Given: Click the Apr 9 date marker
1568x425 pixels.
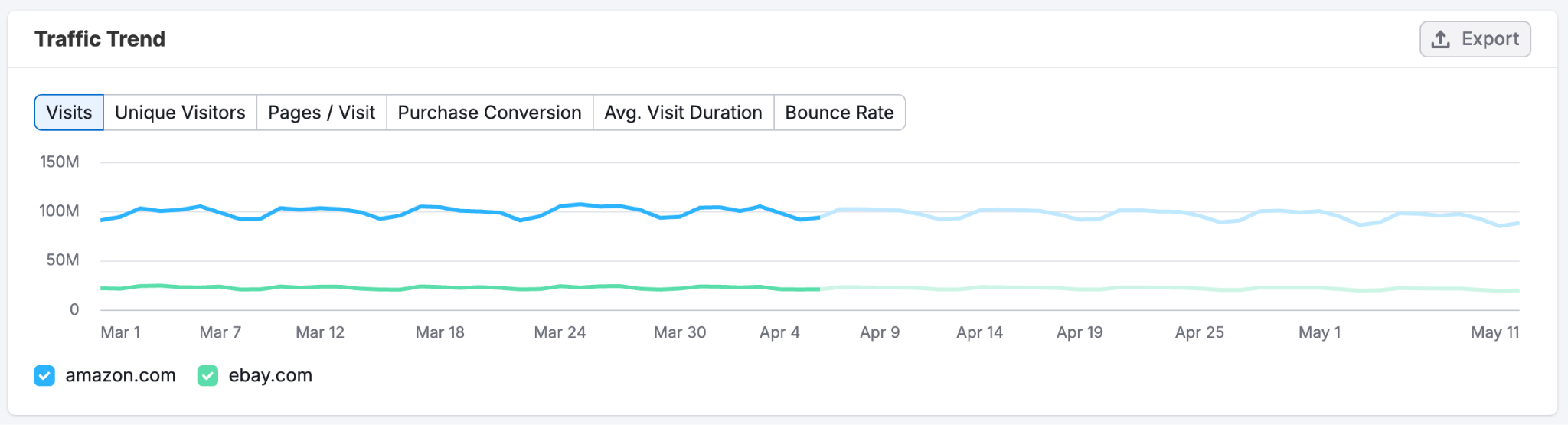Looking at the screenshot, I should point(879,332).
